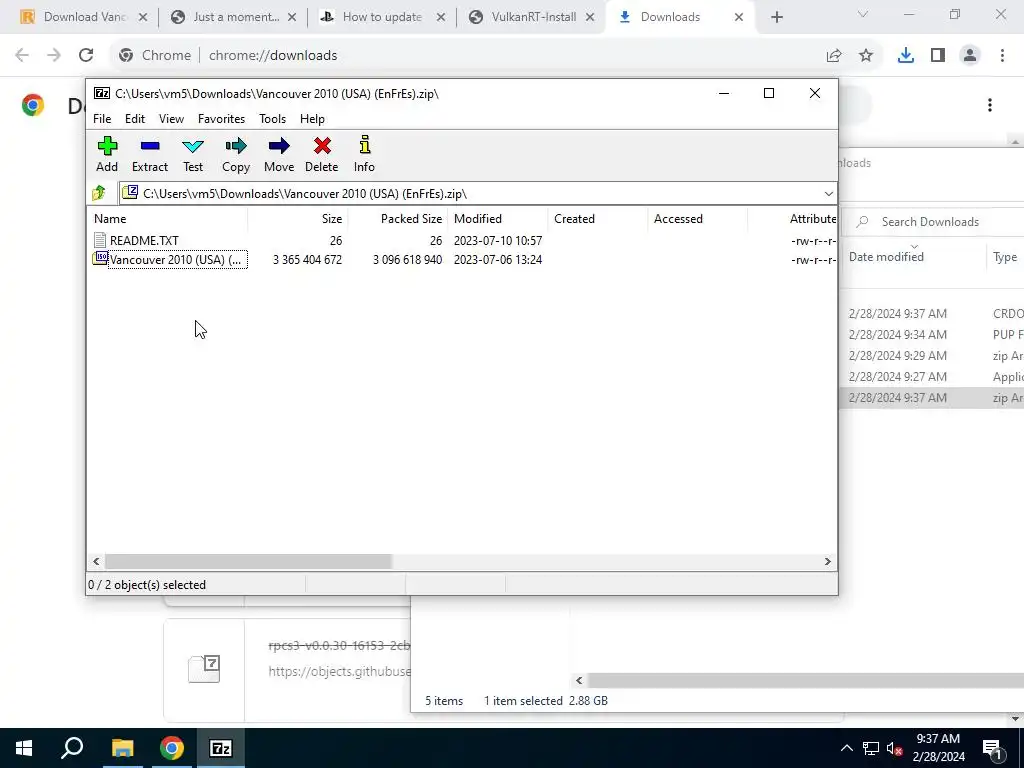Sort by the Modified column header
Viewport: 1024px width, 768px height.
[498, 219]
